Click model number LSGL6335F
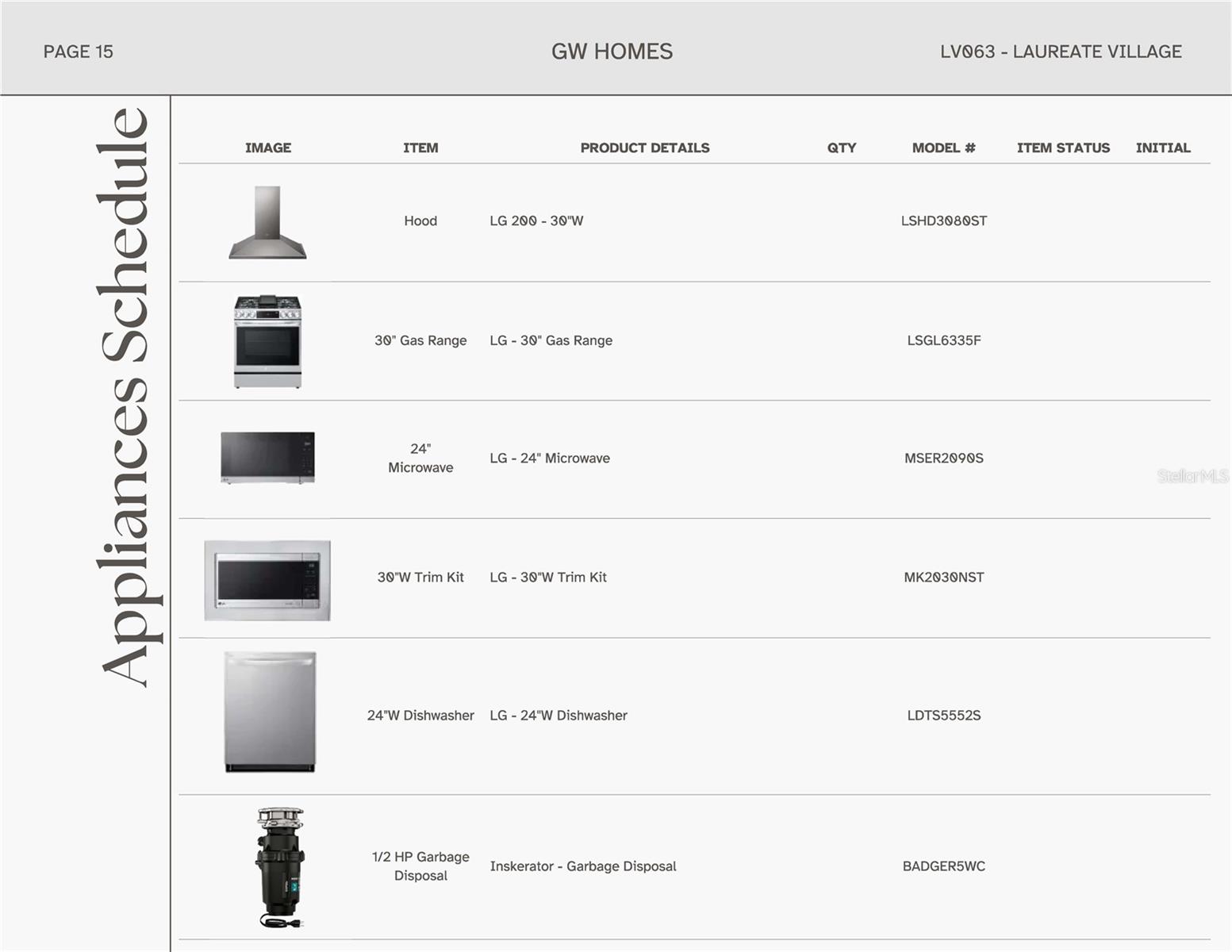 pos(943,340)
